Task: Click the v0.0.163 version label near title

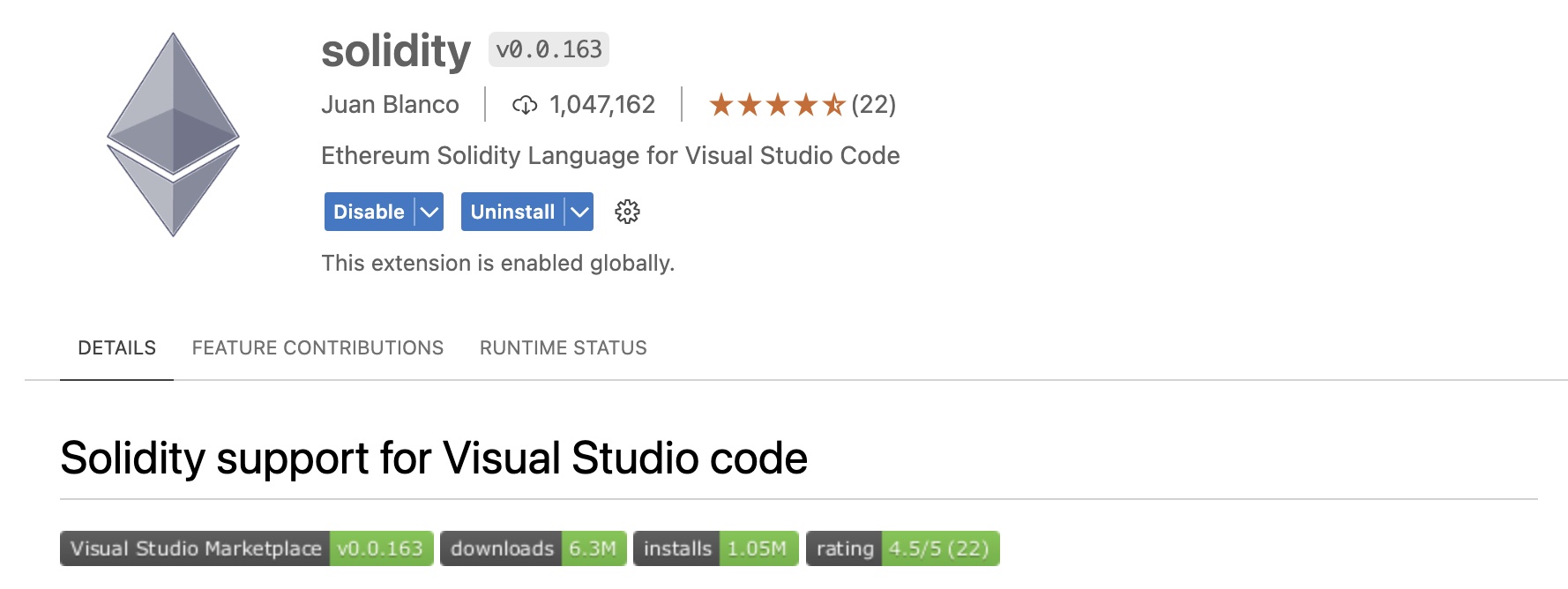Action: pyautogui.click(x=549, y=49)
